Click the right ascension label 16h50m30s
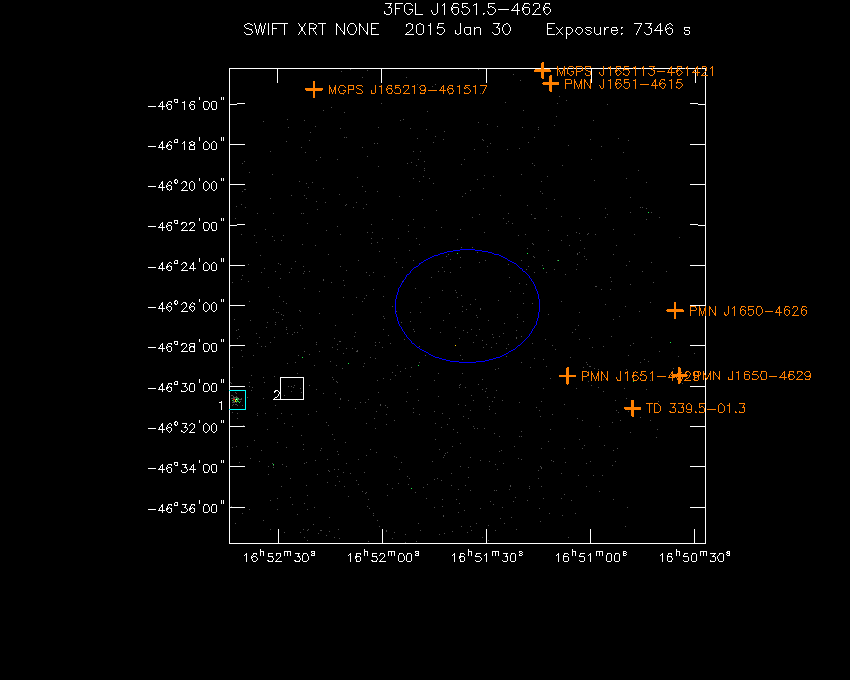Viewport: 850px width, 680px height. click(x=694, y=557)
